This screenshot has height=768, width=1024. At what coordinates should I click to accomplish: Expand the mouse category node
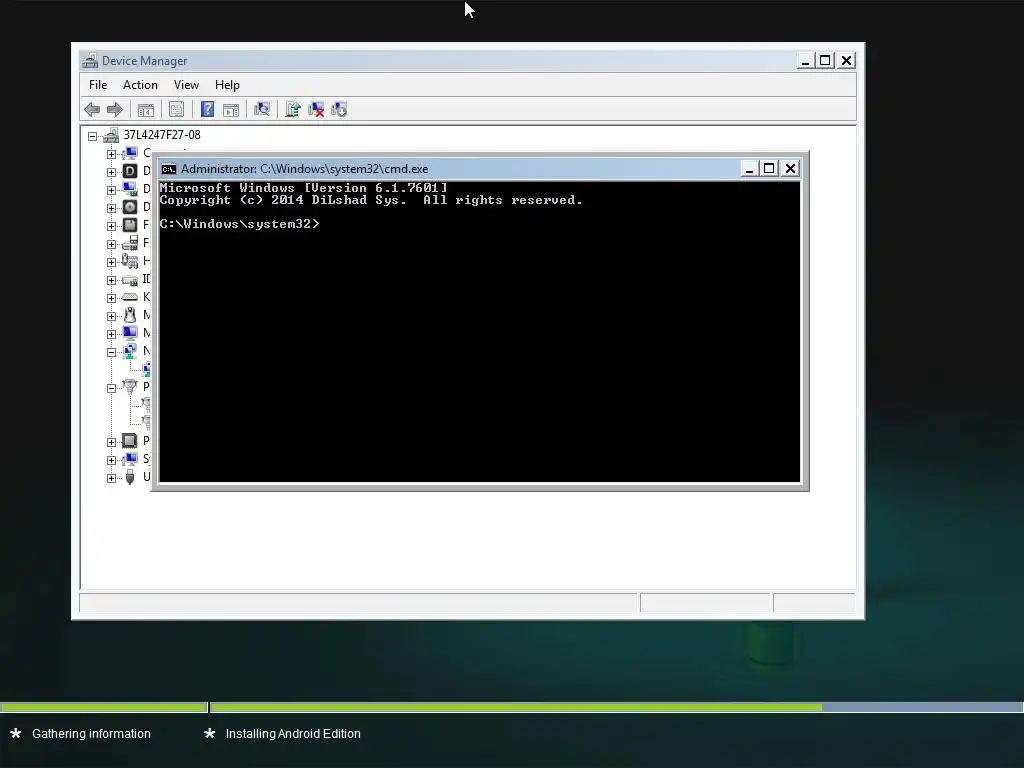point(112,316)
